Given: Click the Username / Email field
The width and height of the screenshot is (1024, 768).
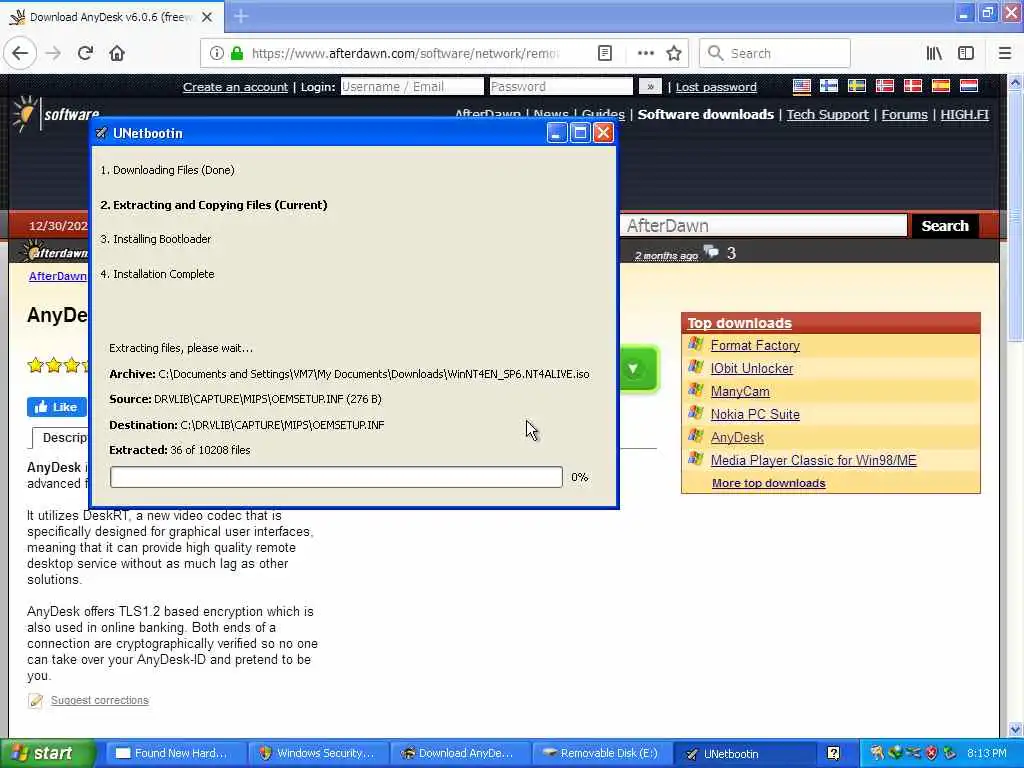Looking at the screenshot, I should pos(412,86).
